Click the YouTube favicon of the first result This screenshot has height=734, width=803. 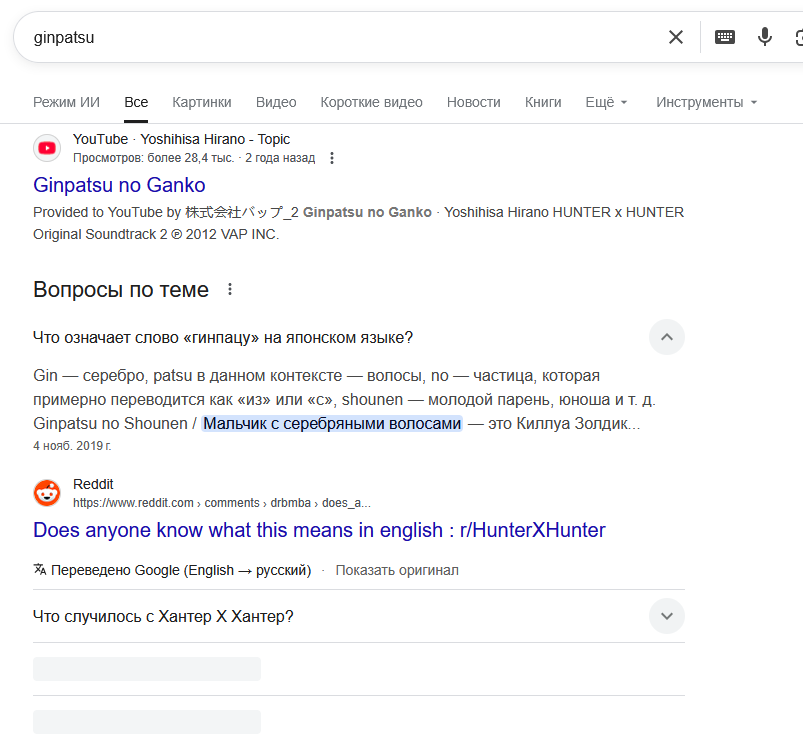pos(47,148)
